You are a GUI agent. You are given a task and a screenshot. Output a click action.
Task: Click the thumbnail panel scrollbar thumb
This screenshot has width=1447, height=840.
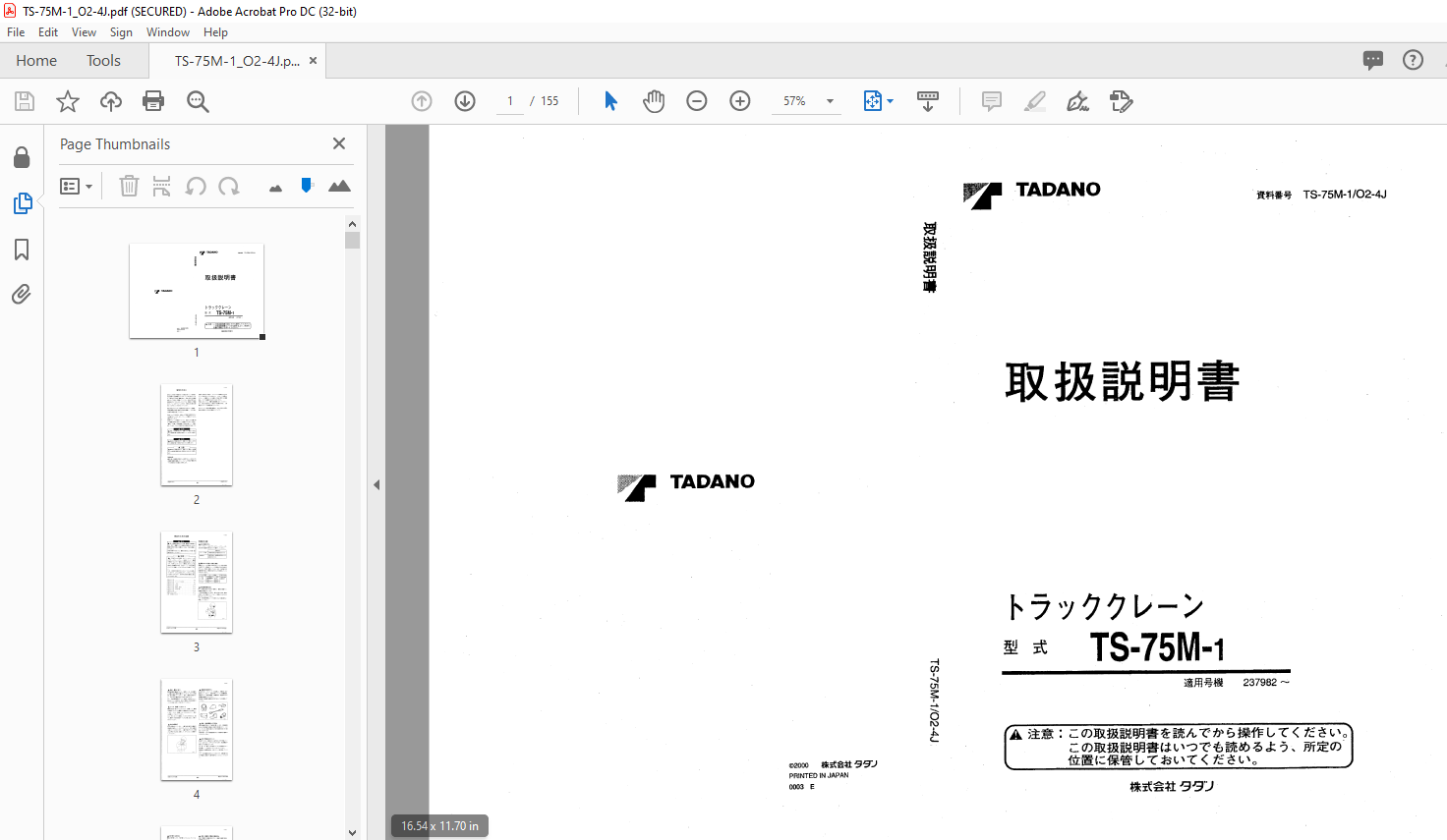click(x=352, y=241)
